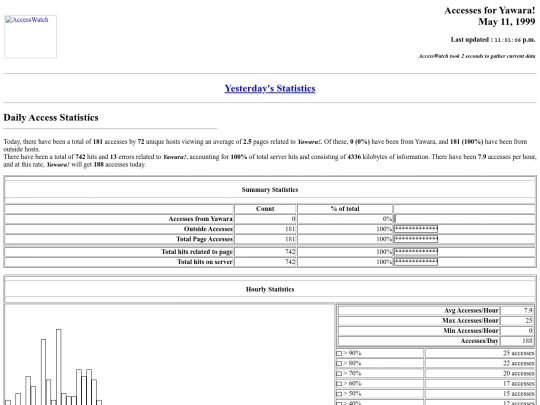Image resolution: width=540 pixels, height=405 pixels.
Task: Click the '20 accesses' legend value
Action: [519, 374]
